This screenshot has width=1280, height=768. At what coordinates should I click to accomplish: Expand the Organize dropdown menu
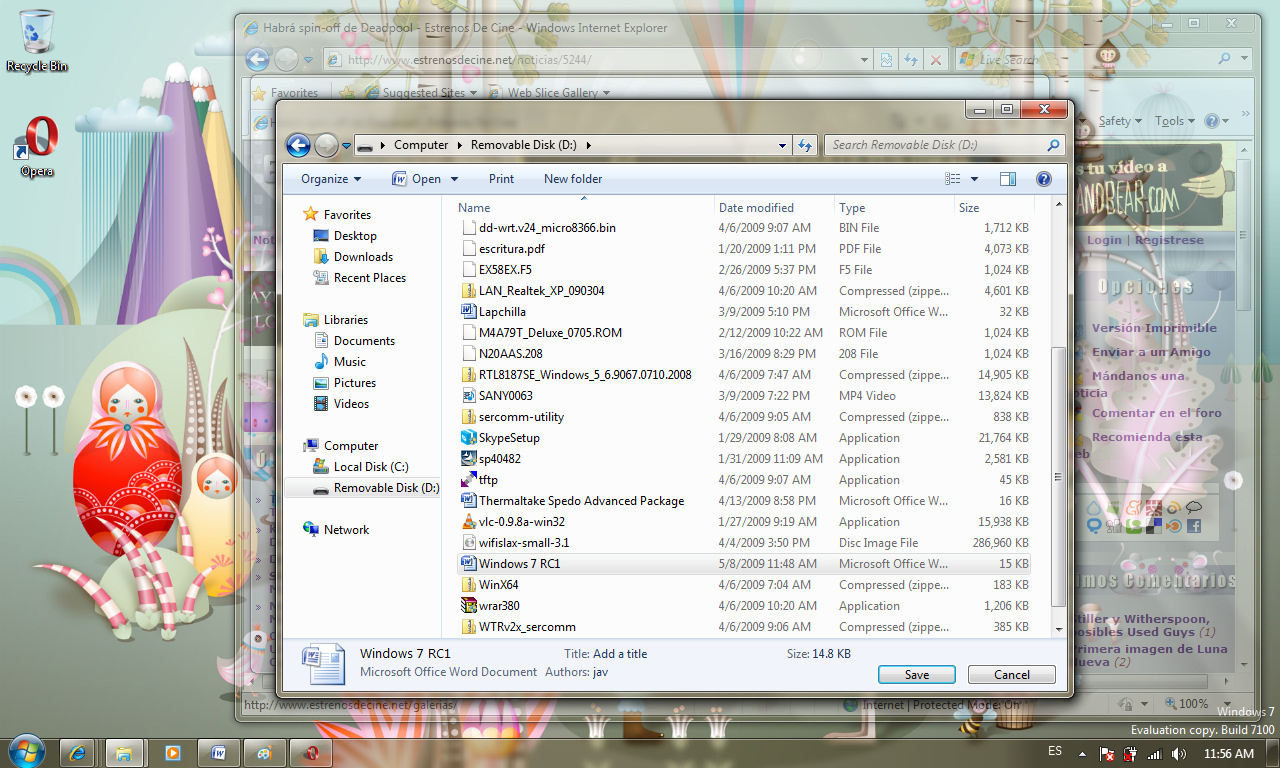[x=331, y=179]
